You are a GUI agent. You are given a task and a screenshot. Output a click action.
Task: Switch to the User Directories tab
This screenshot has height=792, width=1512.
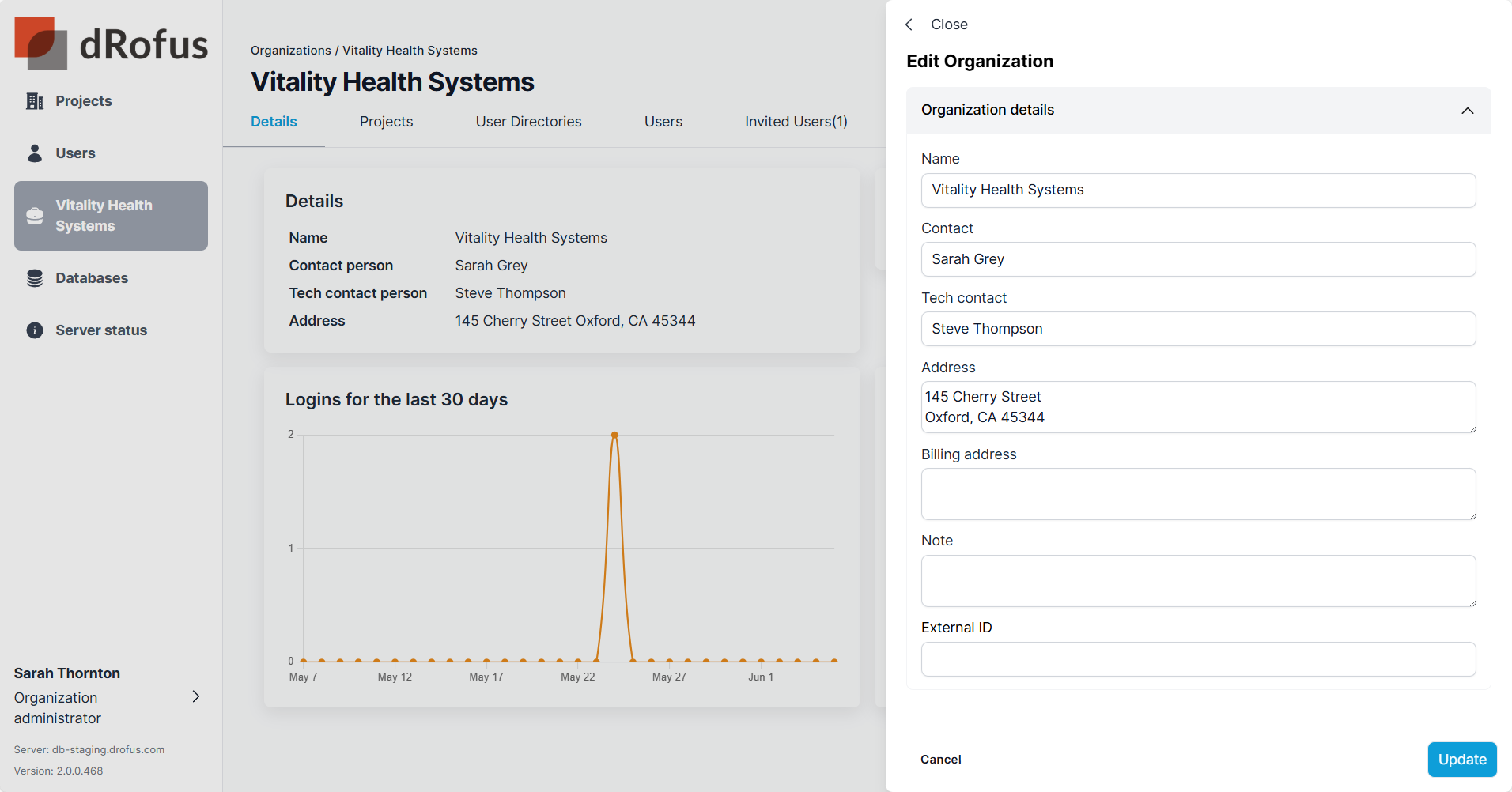point(528,122)
